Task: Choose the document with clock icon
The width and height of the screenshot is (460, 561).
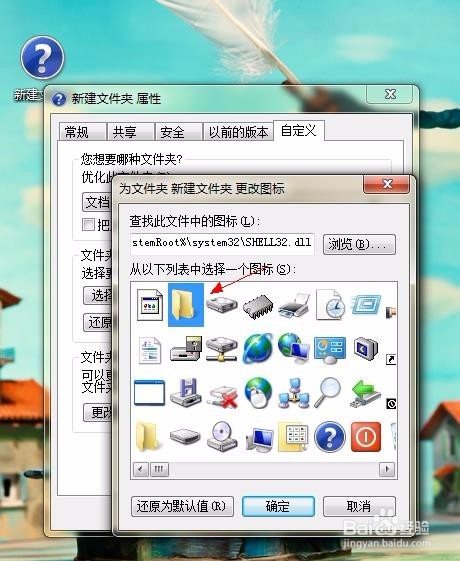Action: pos(330,305)
